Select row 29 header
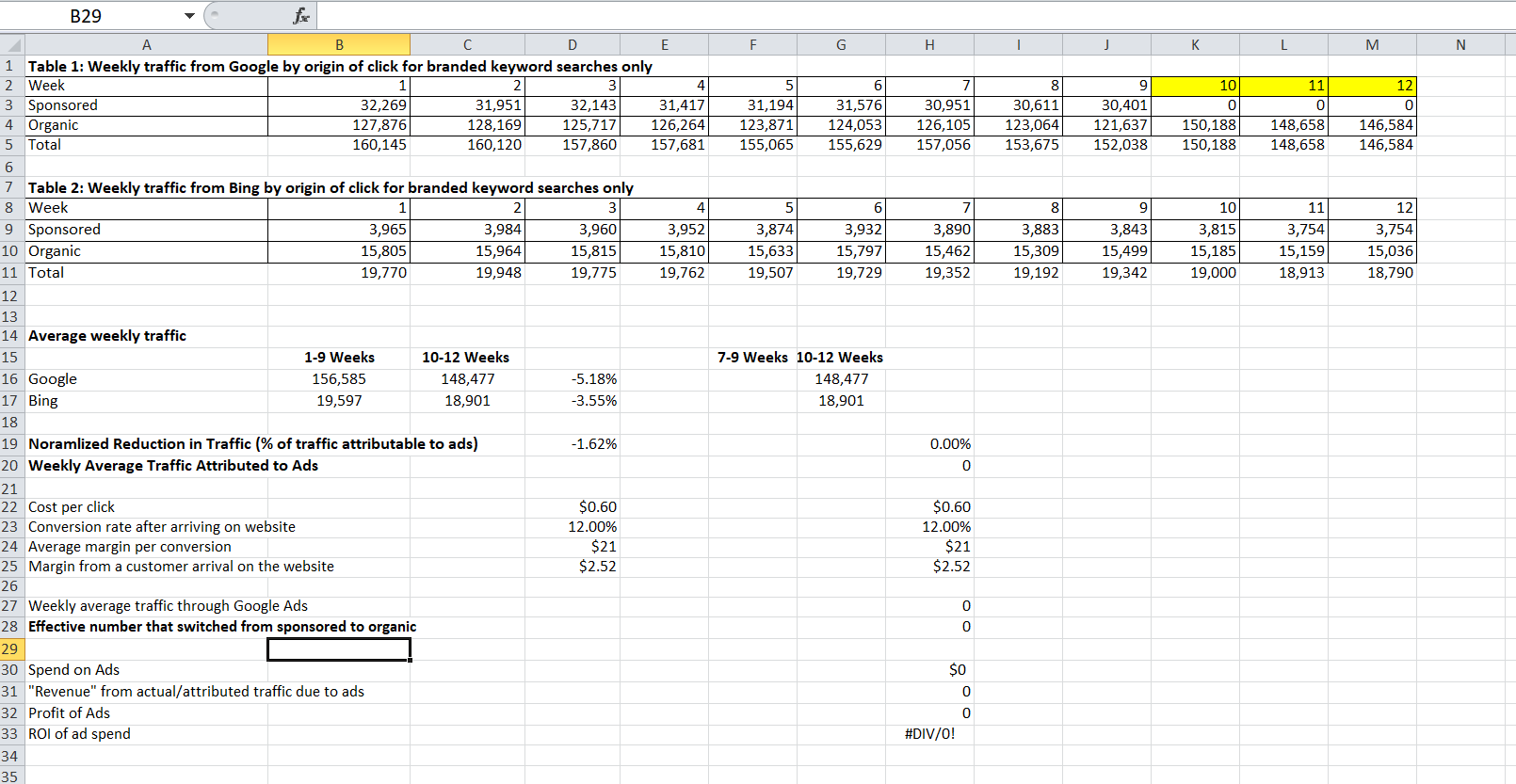The height and width of the screenshot is (784, 1516). [x=12, y=648]
